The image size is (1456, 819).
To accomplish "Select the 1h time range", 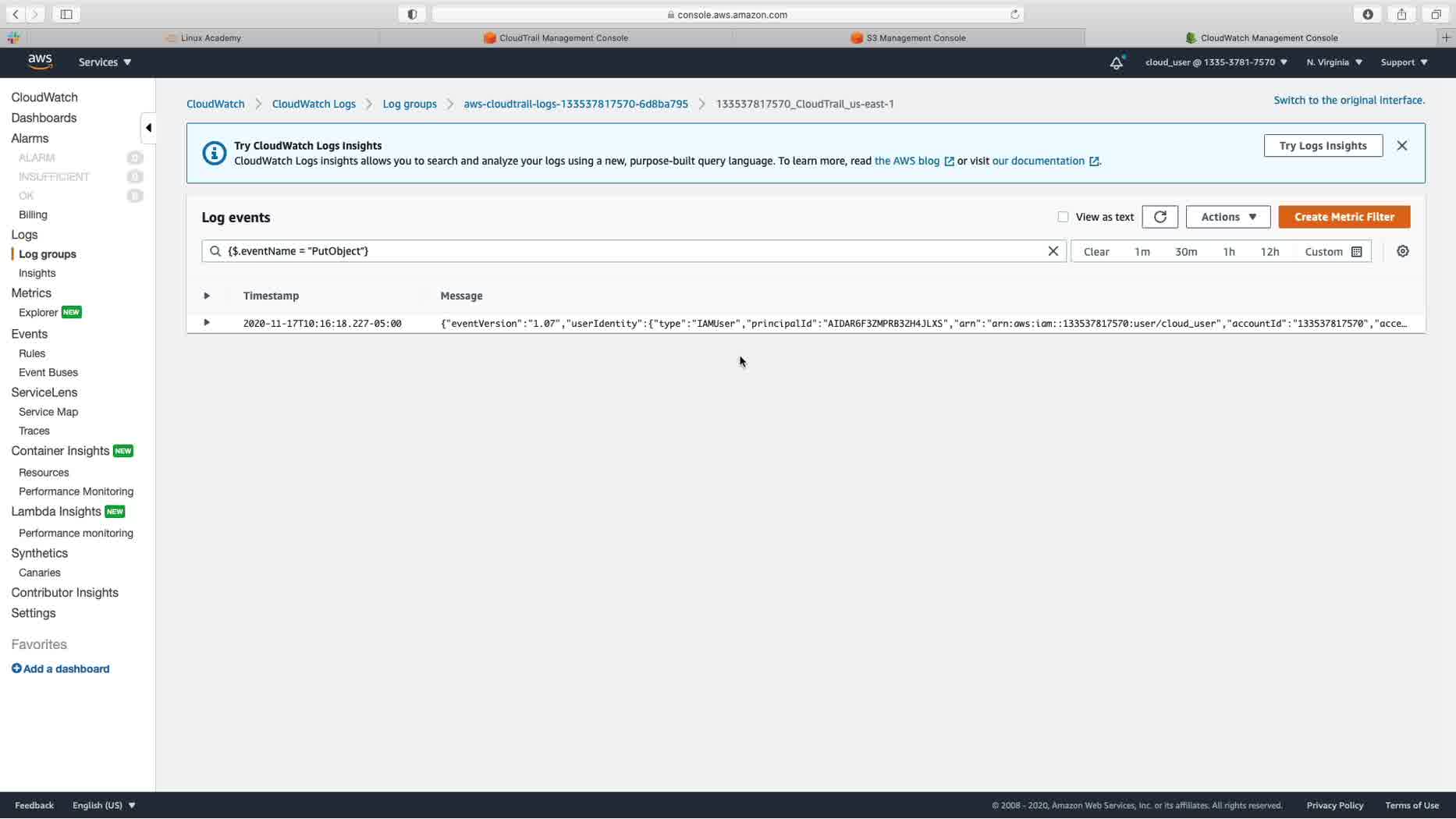I will 1228,252.
